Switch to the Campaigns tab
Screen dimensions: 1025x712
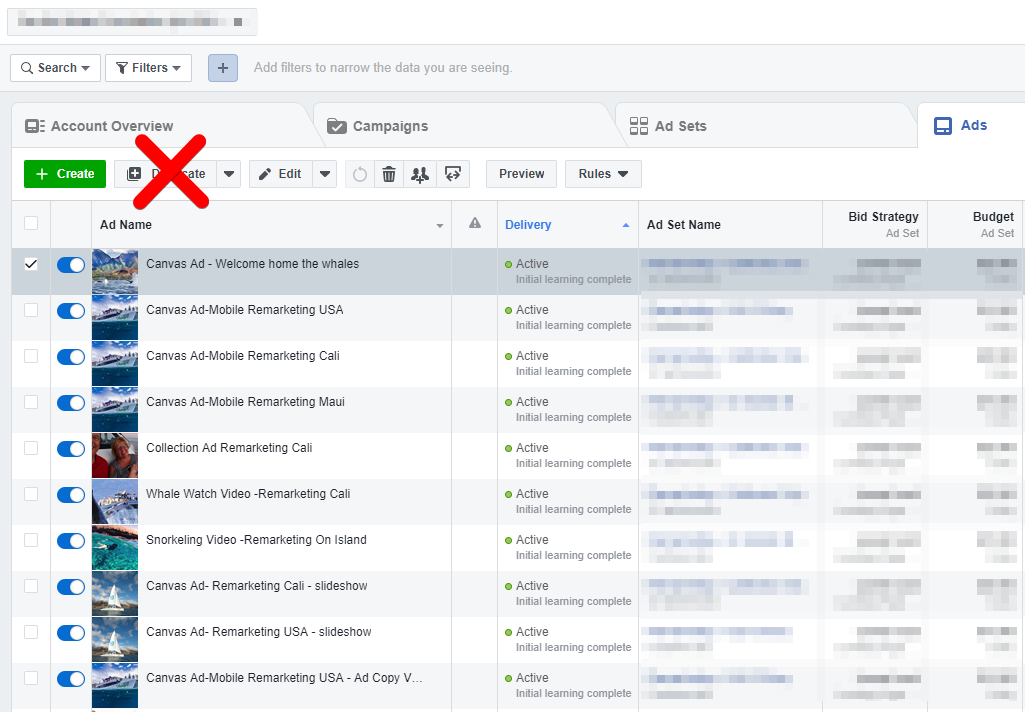click(x=389, y=126)
